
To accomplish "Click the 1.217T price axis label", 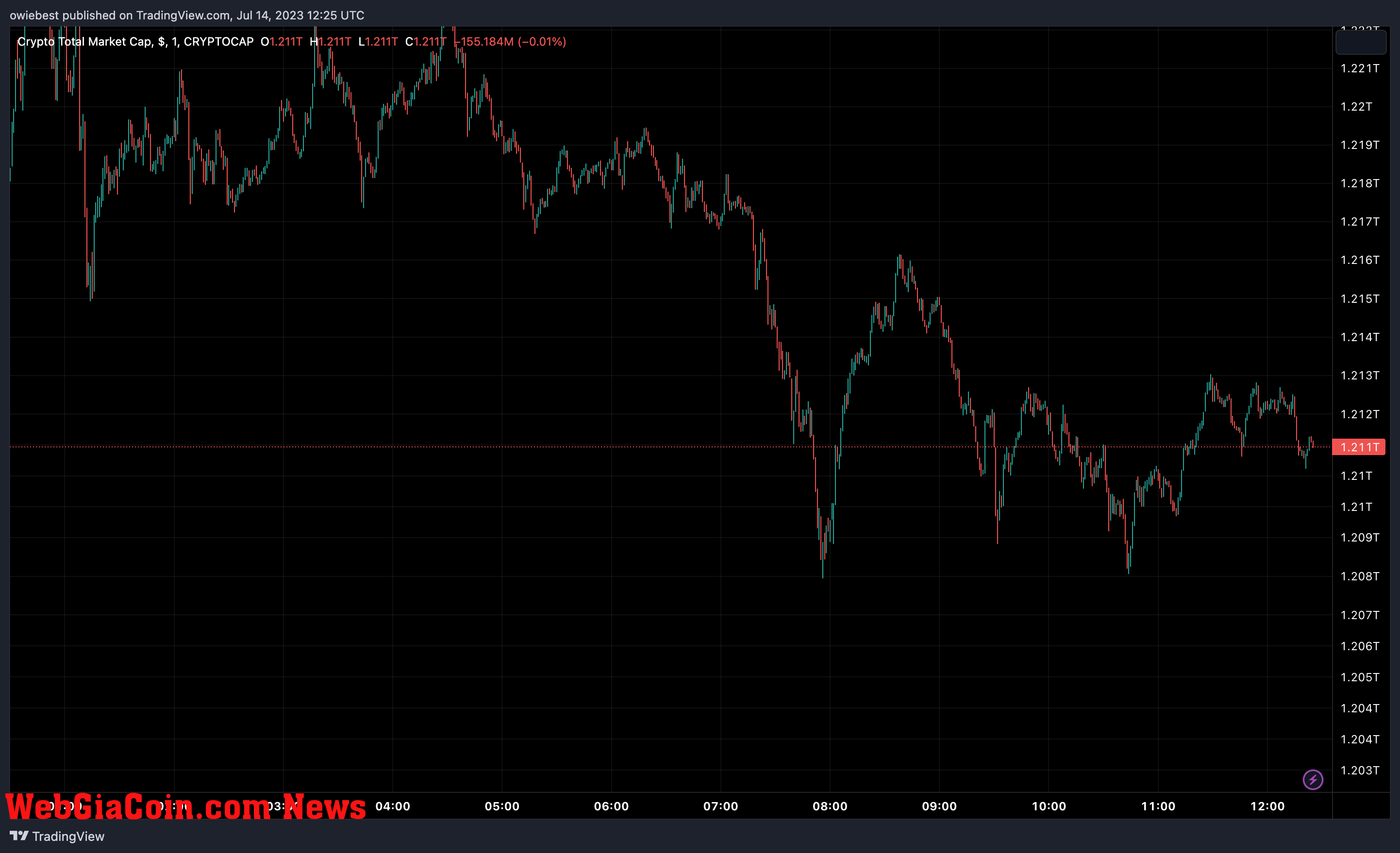I will point(1360,222).
